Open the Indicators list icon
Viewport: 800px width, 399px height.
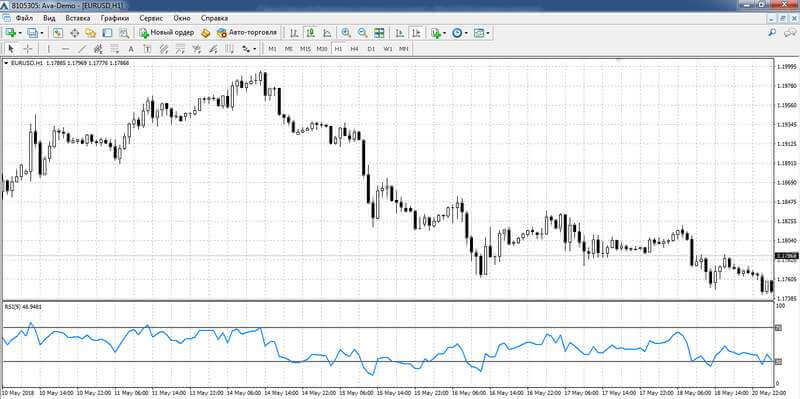(435, 33)
